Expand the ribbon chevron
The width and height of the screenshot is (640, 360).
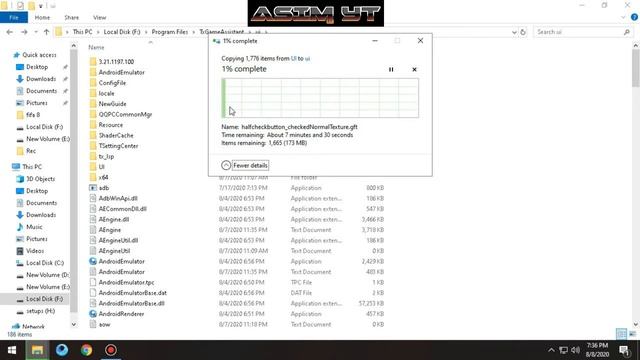(623, 18)
